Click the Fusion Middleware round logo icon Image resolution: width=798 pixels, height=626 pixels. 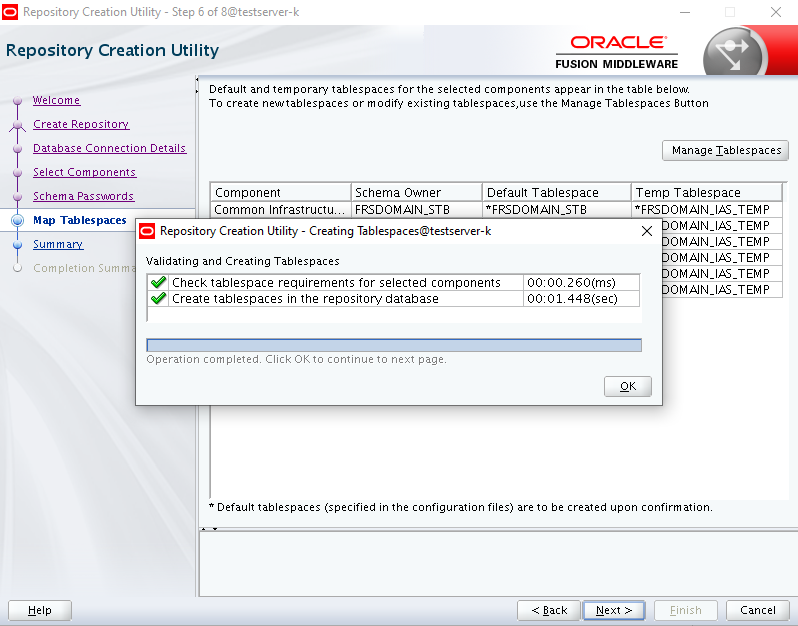coord(733,53)
